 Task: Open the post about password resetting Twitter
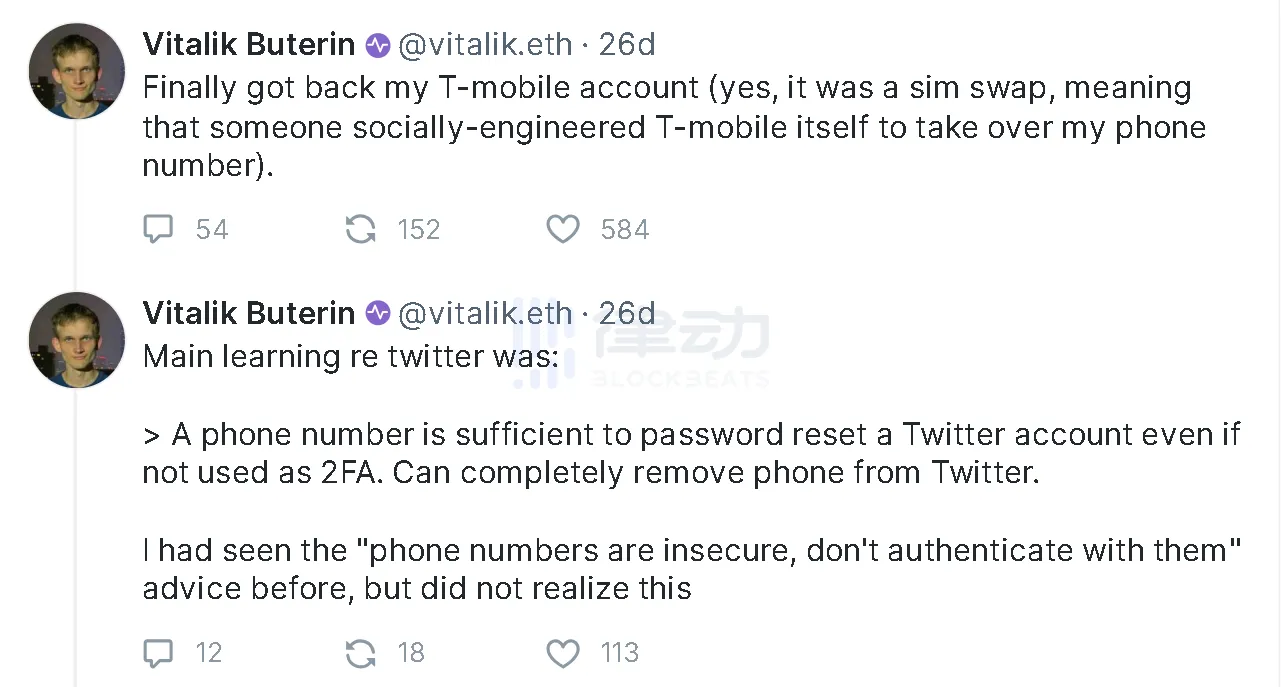690,453
